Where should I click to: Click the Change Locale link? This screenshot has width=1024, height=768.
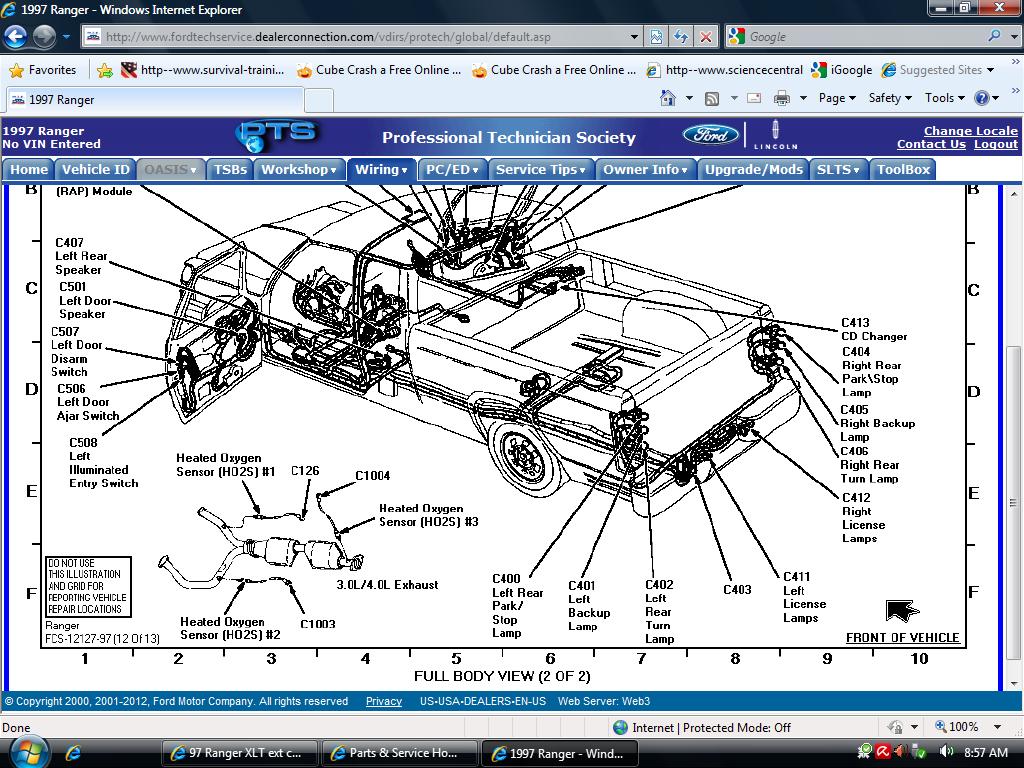coord(970,131)
